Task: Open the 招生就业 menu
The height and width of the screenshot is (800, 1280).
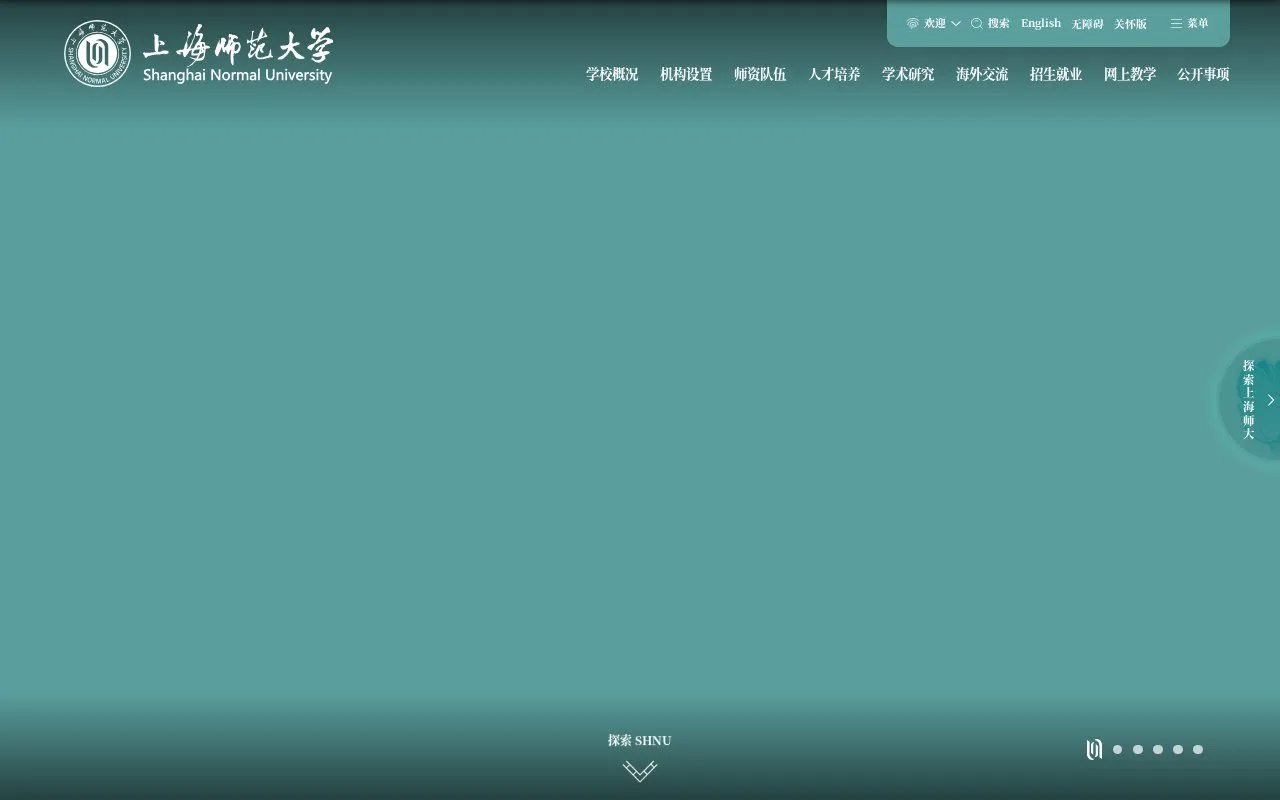Action: (1056, 74)
